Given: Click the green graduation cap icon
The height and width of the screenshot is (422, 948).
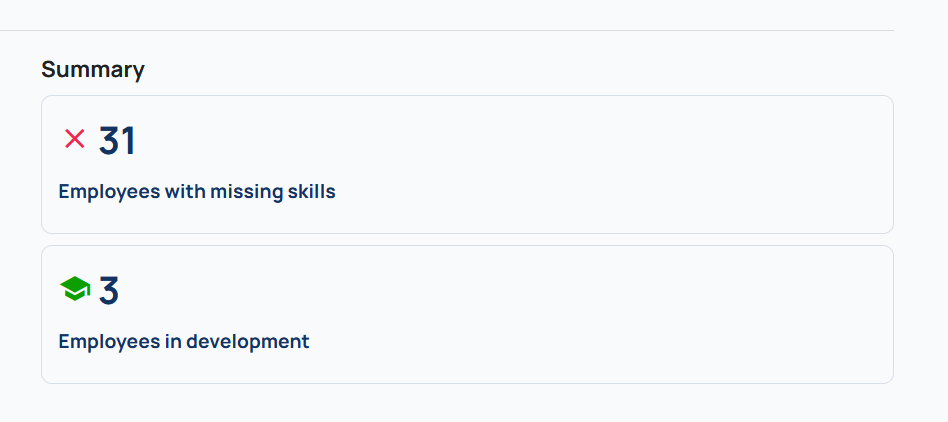Looking at the screenshot, I should click(x=75, y=288).
